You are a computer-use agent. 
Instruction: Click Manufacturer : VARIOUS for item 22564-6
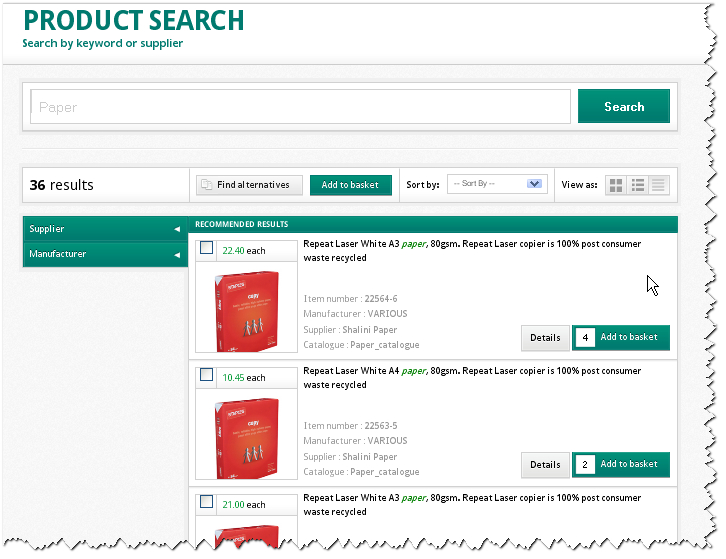tap(355, 314)
